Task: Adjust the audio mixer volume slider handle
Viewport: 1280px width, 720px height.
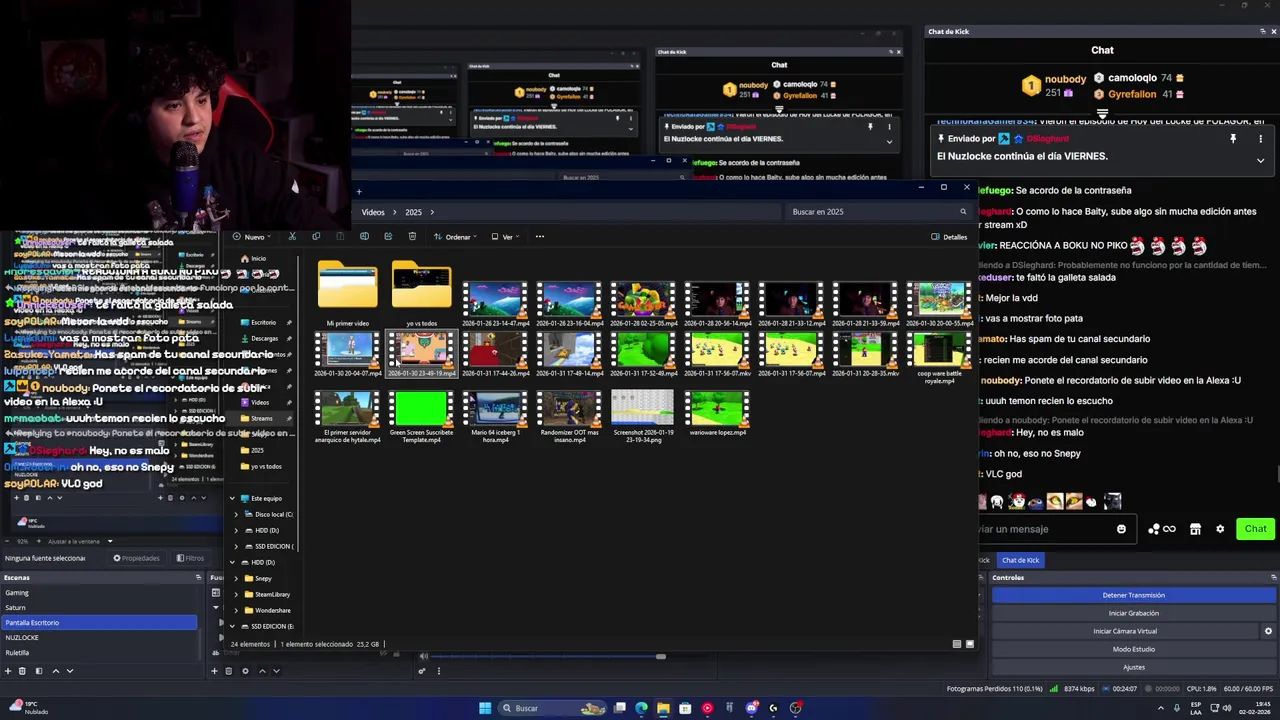Action: [660, 656]
